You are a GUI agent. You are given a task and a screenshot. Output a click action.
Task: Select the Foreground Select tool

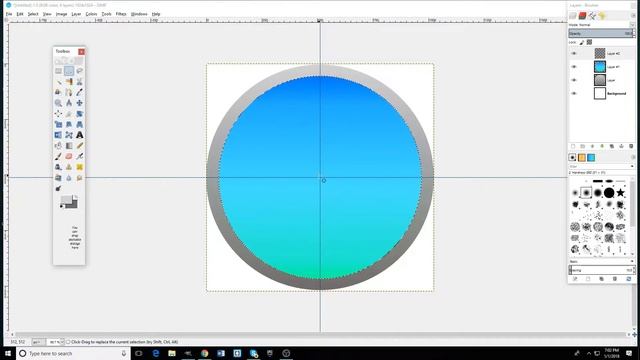(58, 92)
